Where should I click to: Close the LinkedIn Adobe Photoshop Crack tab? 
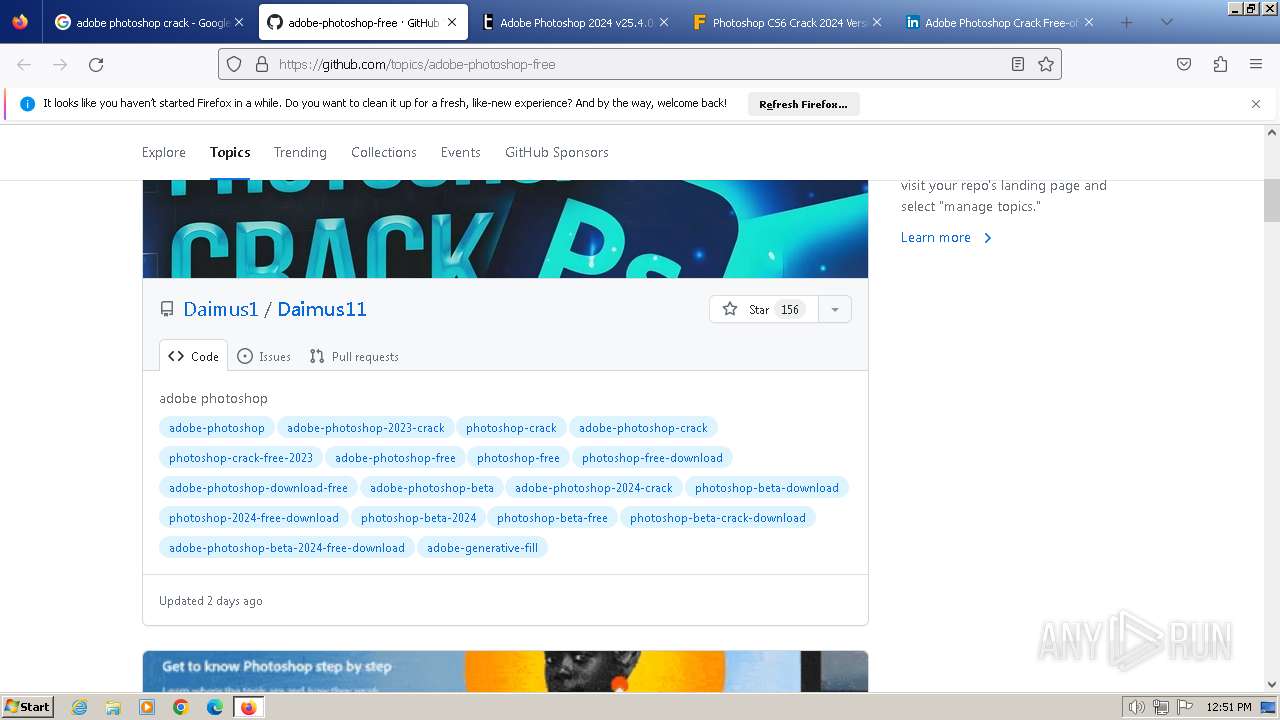1089,22
